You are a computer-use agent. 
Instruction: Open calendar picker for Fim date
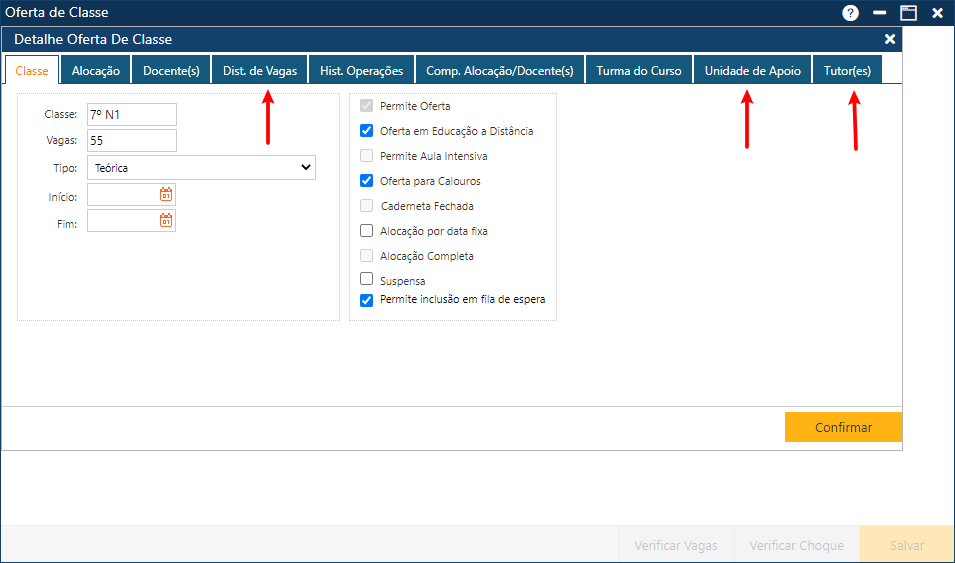[x=166, y=220]
